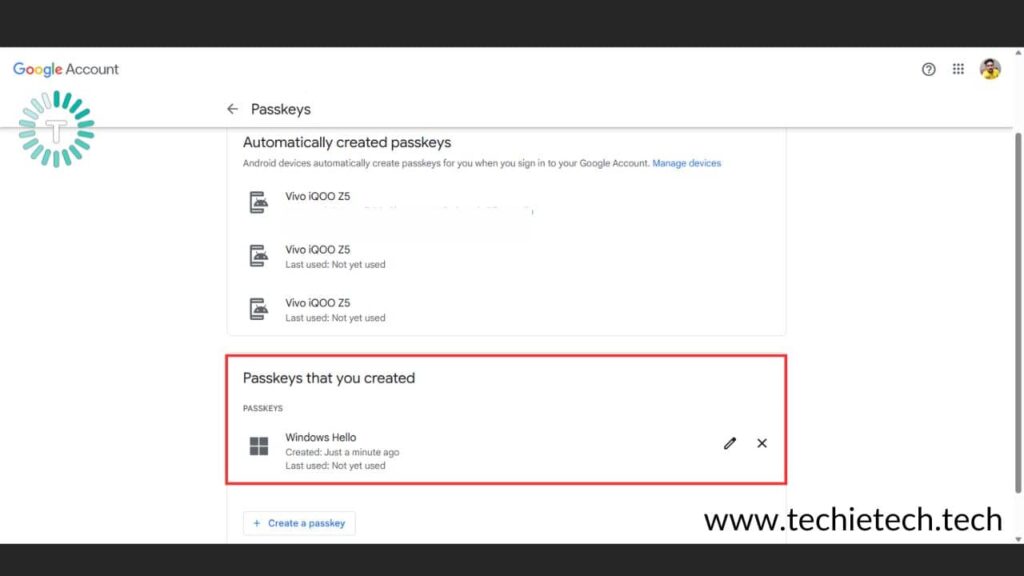Open the Google apps grid icon
Image resolution: width=1024 pixels, height=576 pixels.
point(957,68)
